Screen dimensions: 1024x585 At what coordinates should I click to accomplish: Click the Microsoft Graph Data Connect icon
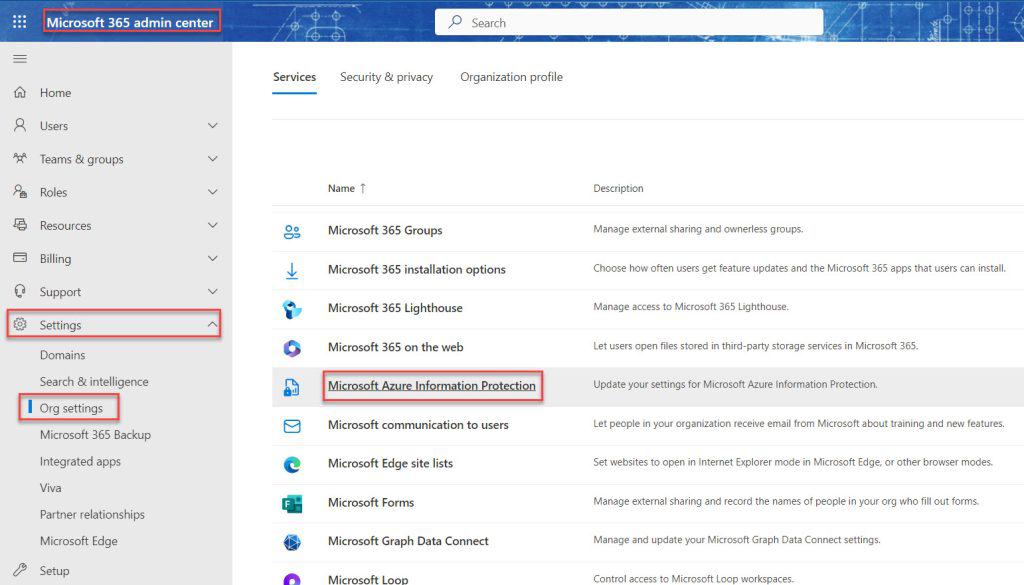292,542
